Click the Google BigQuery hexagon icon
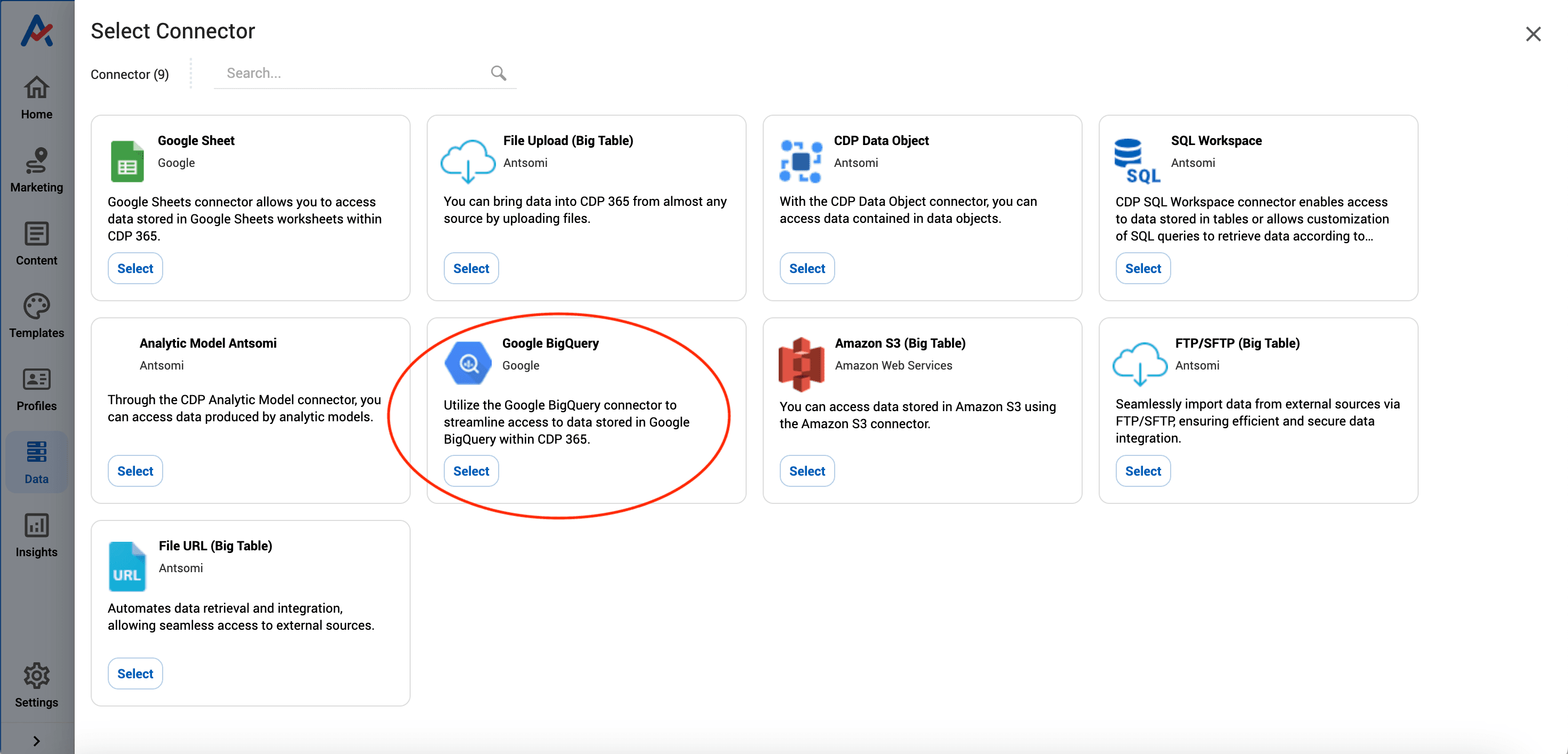1568x754 pixels. point(468,363)
